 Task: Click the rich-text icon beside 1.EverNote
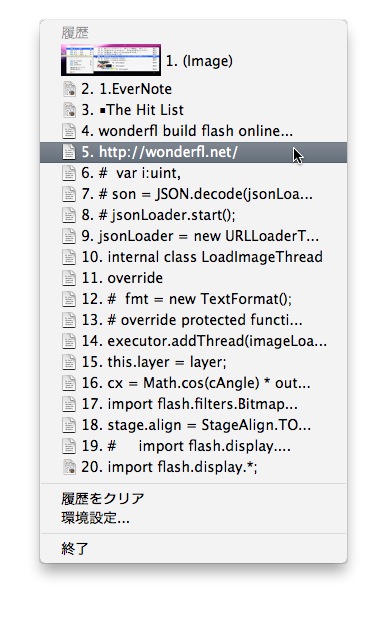tap(69, 89)
